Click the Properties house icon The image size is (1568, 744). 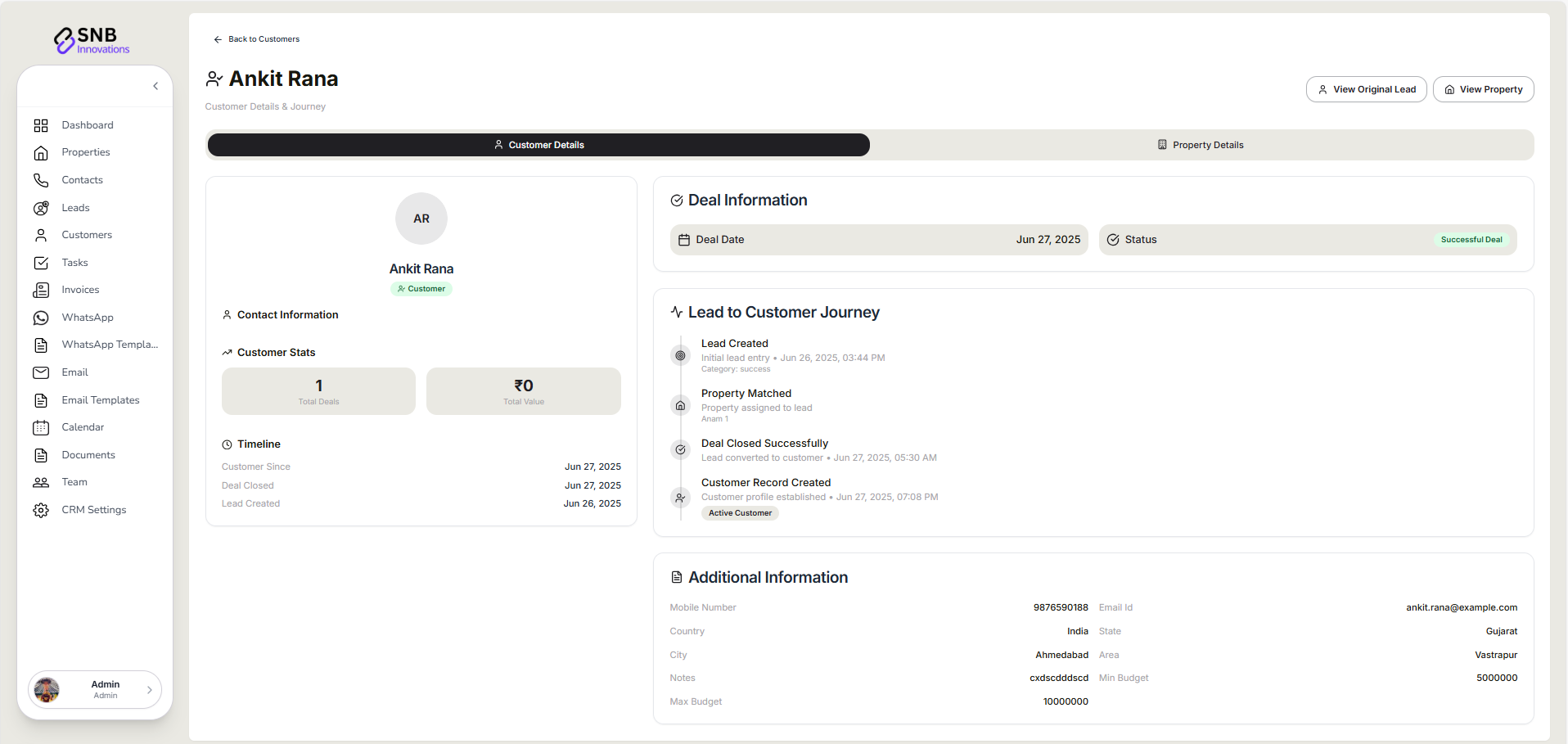click(x=41, y=153)
